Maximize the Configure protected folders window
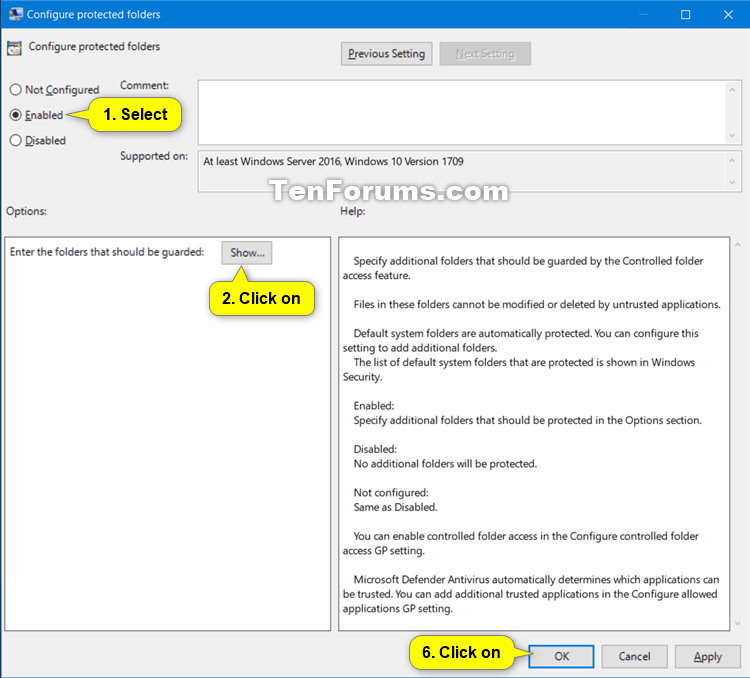Image resolution: width=750 pixels, height=678 pixels. click(x=685, y=14)
